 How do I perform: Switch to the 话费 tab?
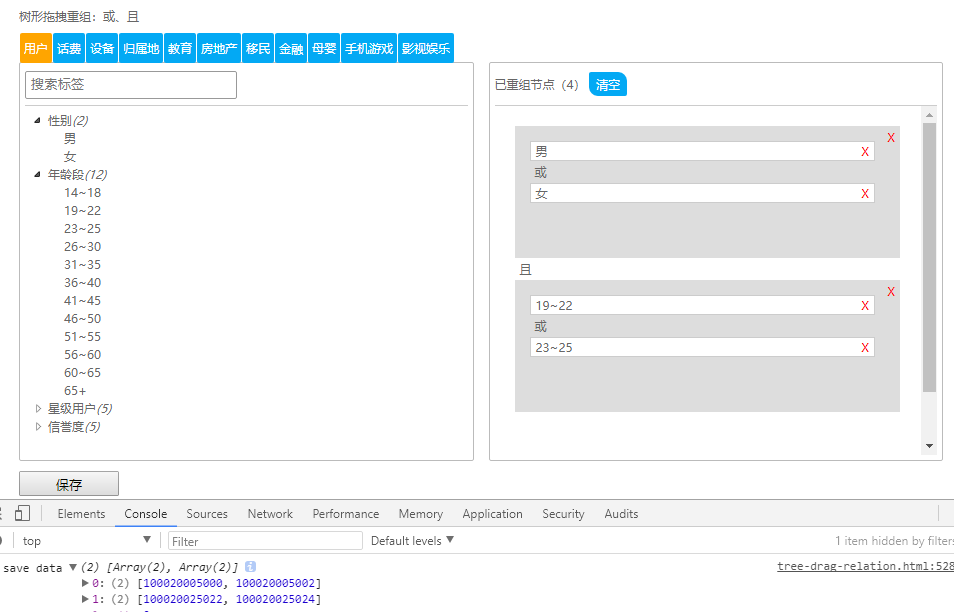pos(69,48)
